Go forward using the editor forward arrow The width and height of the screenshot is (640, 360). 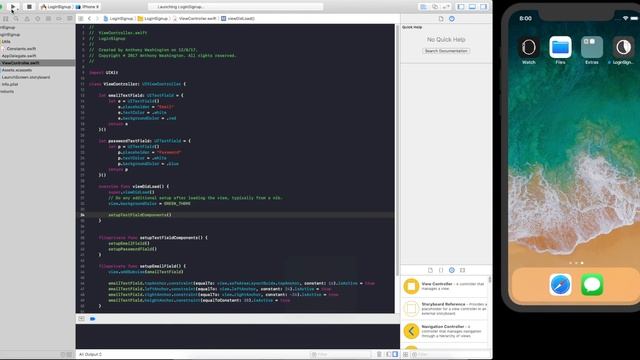tap(97, 19)
